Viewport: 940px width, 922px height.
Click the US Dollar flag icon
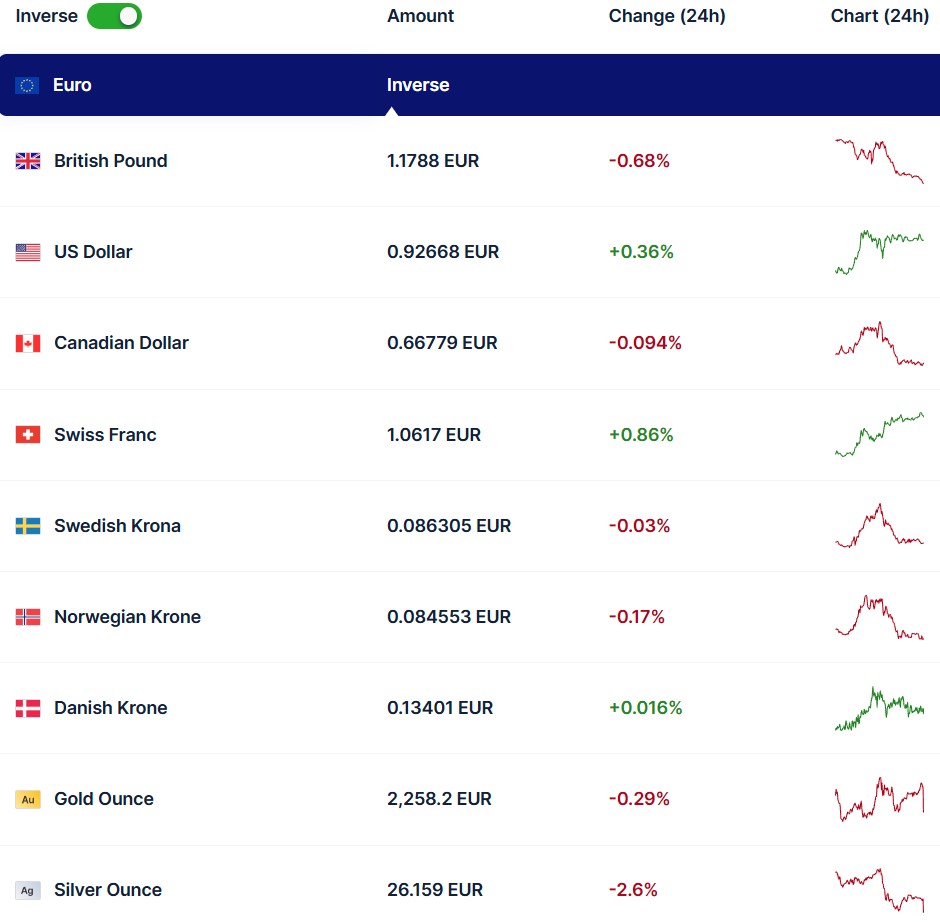click(x=28, y=252)
